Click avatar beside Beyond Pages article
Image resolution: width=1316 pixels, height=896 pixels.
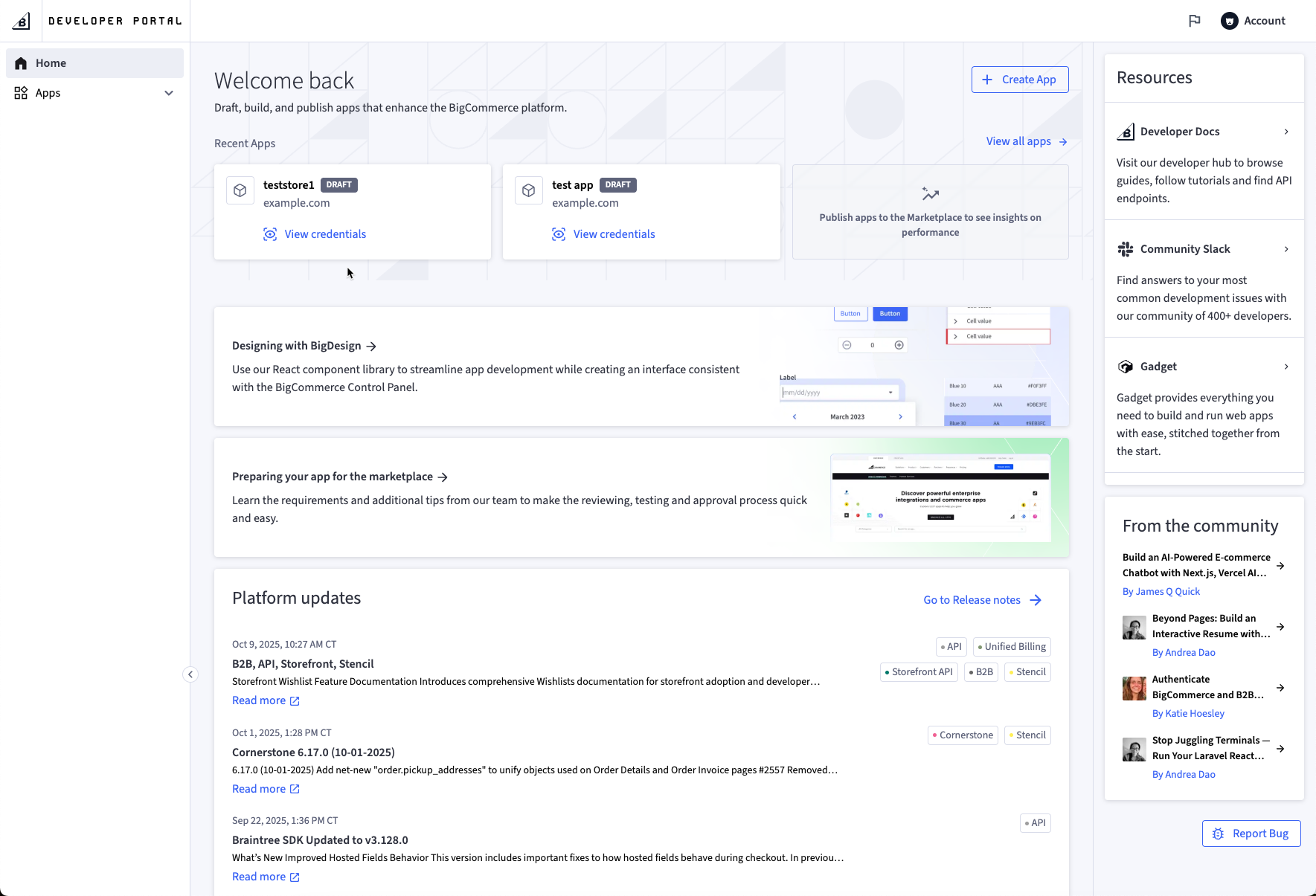[1134, 628]
